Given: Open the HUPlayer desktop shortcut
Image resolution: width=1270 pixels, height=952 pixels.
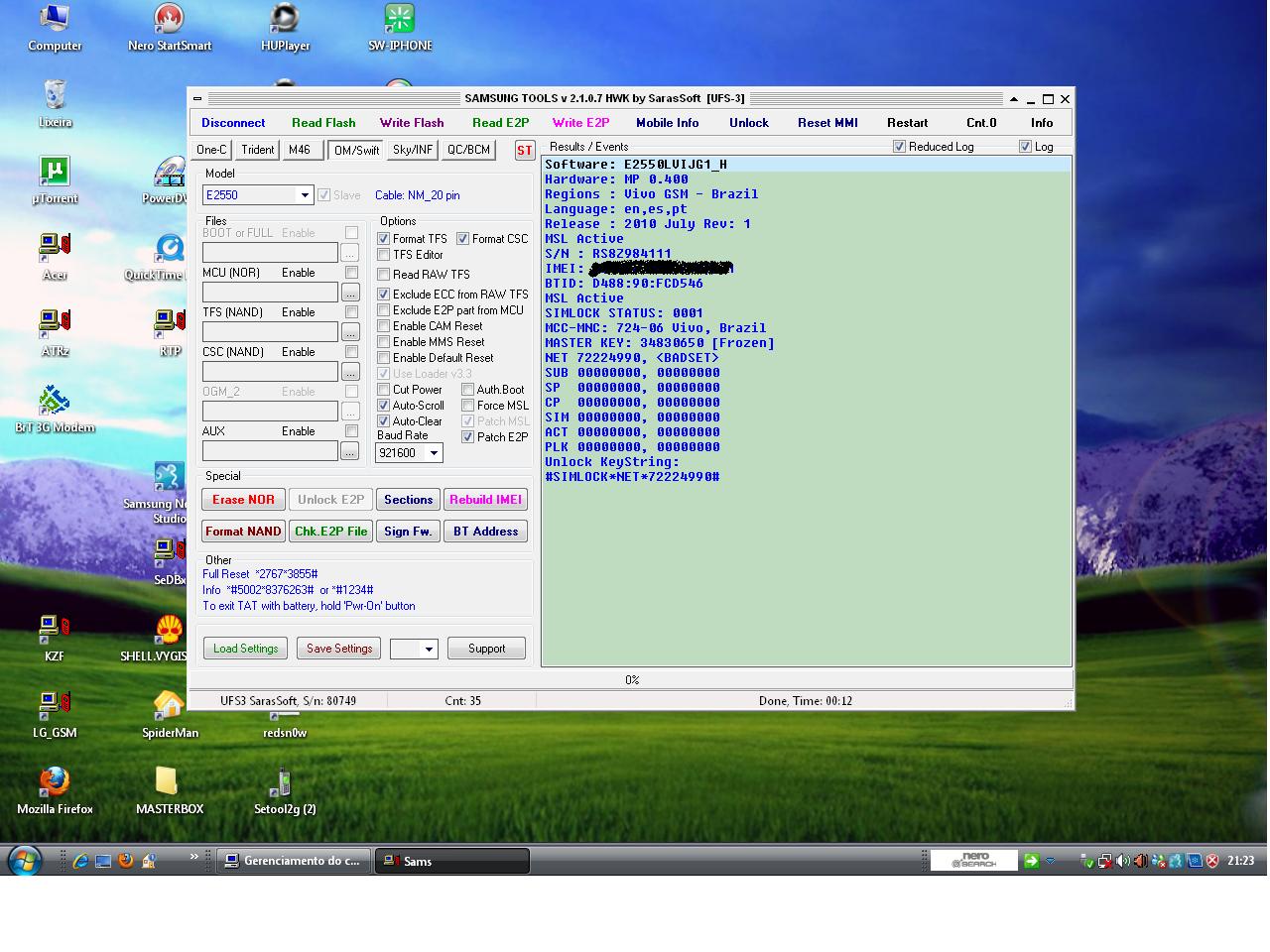Looking at the screenshot, I should pos(285,27).
